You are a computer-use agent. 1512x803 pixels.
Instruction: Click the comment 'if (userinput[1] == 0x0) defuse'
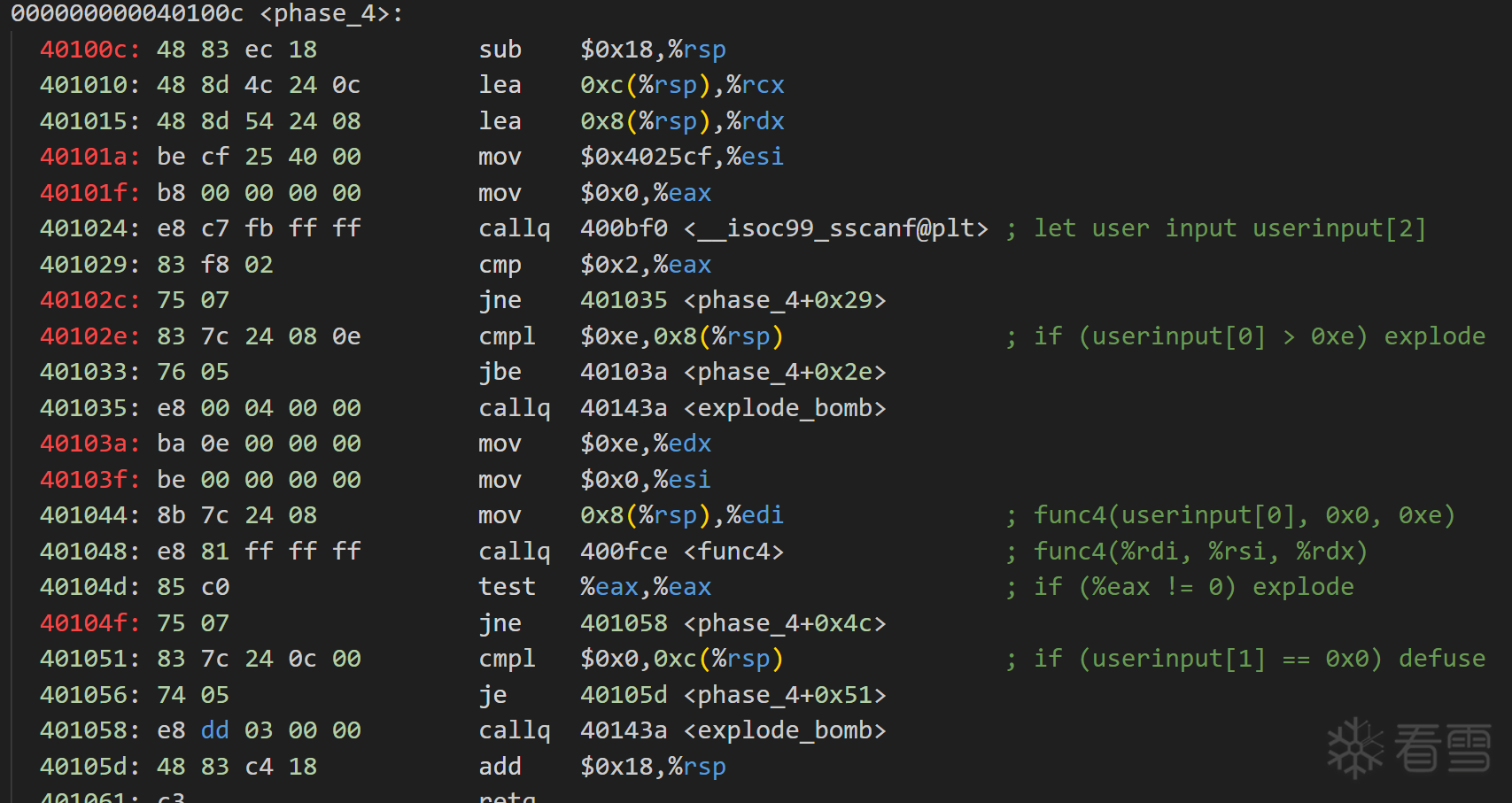tap(1259, 659)
